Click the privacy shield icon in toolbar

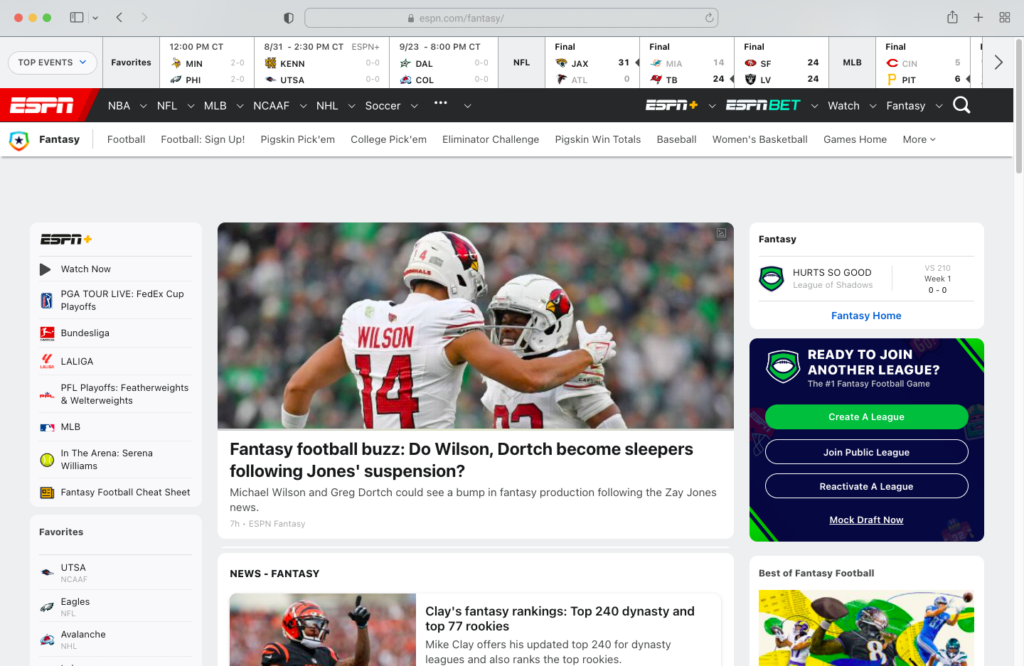point(289,18)
